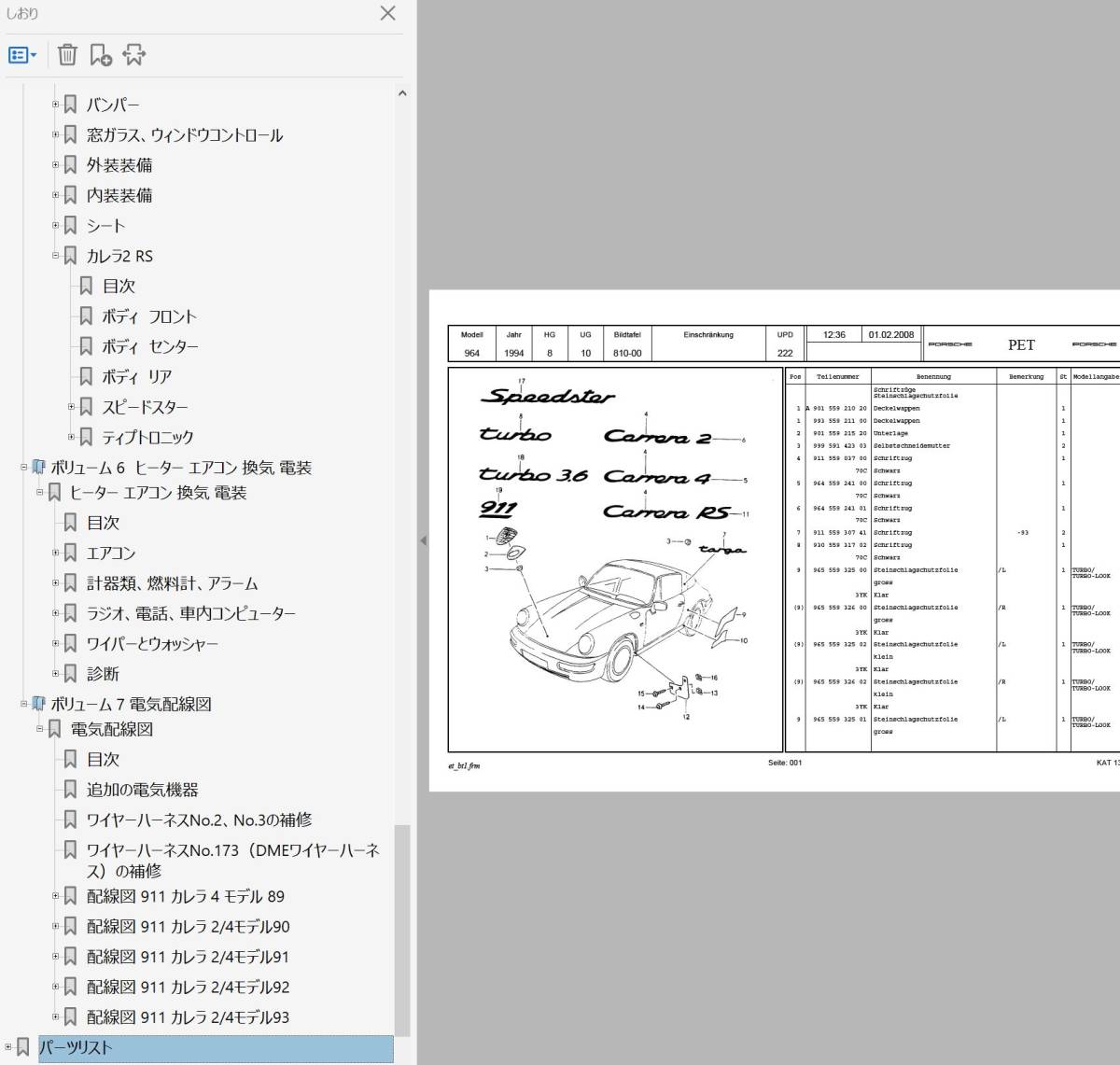This screenshot has height=1065, width=1120.
Task: Go to the シート bookmark
Action: click(x=105, y=225)
